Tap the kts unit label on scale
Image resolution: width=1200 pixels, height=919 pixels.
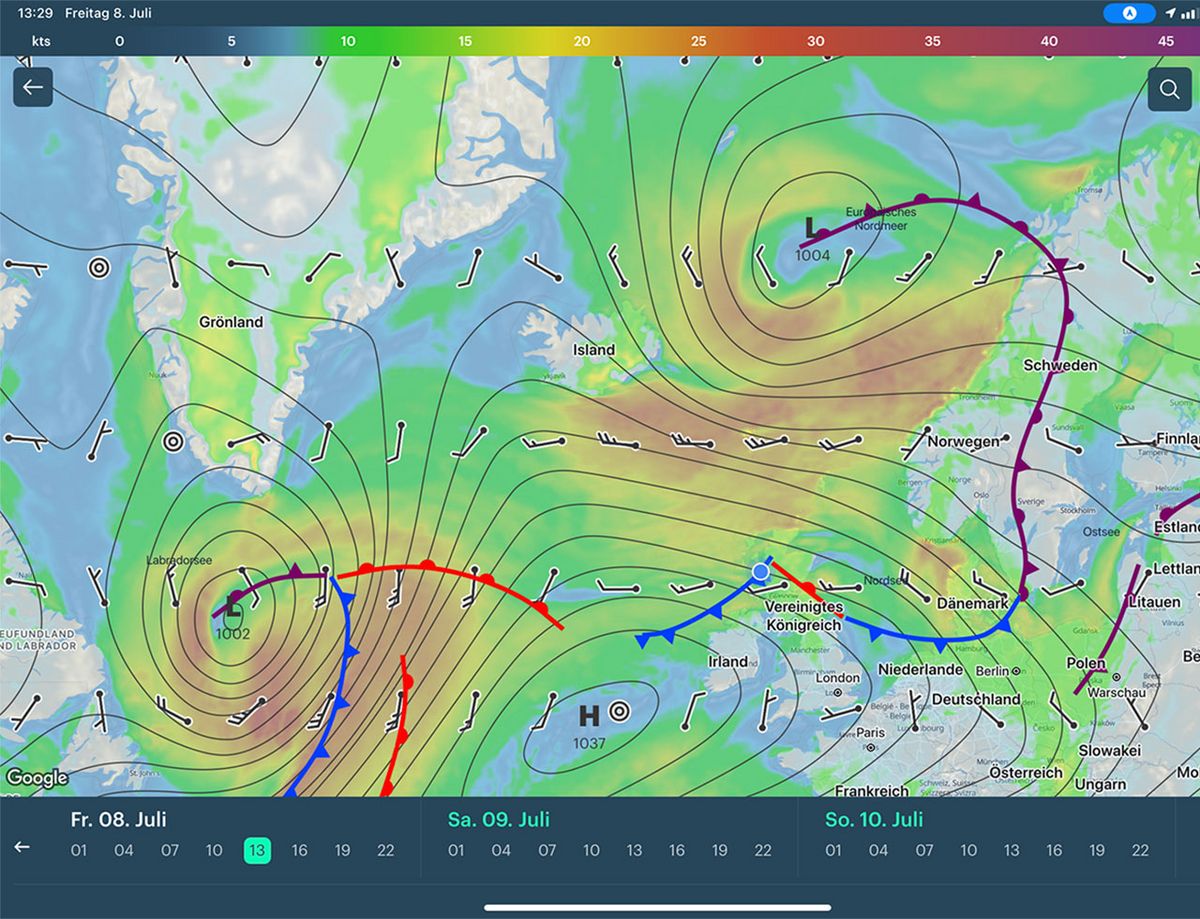[x=40, y=41]
